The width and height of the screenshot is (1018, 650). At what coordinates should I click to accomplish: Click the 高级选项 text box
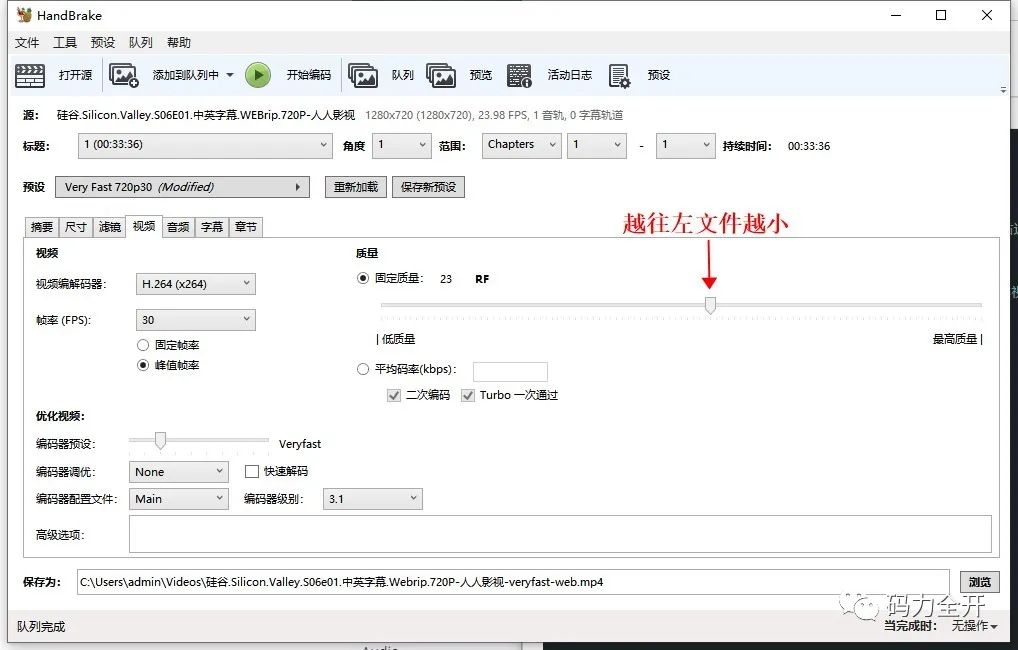560,534
